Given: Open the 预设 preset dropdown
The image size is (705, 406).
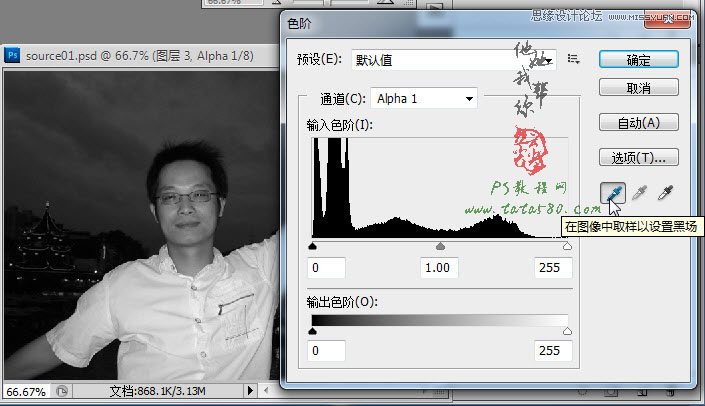Looking at the screenshot, I should (454, 60).
